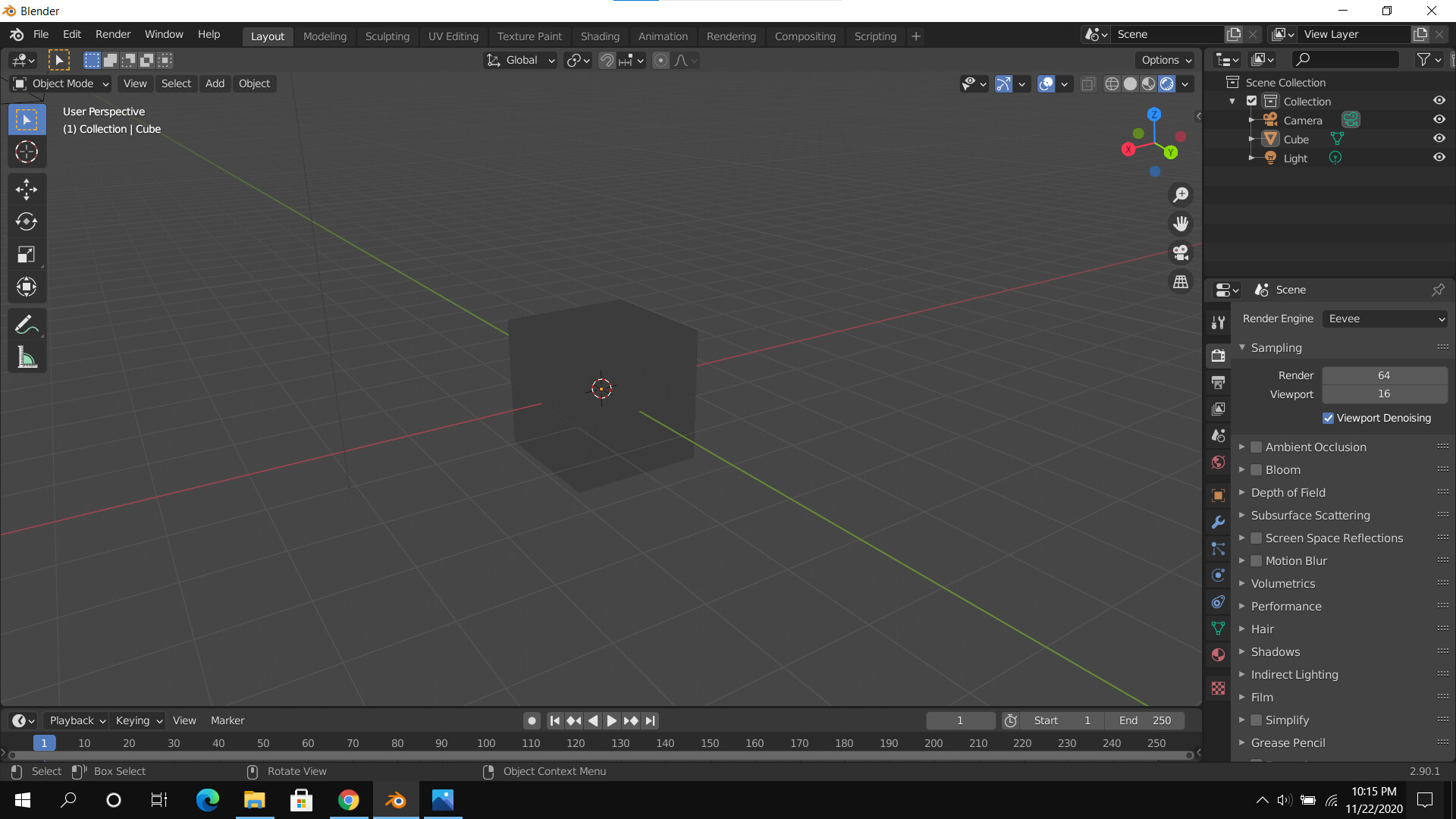
Task: Open Texture properties checker tab
Action: pos(1218,689)
